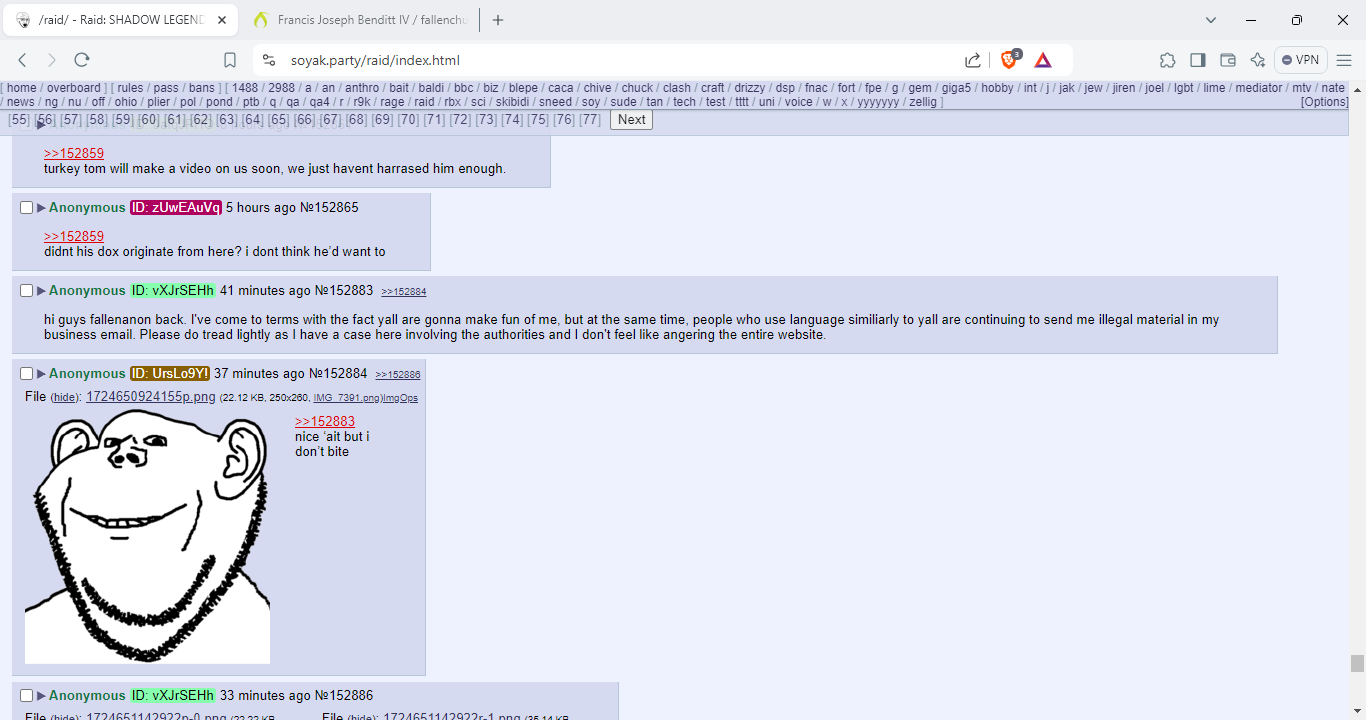
Task: Expand the post menu arrow of post №152884
Action: [42, 374]
